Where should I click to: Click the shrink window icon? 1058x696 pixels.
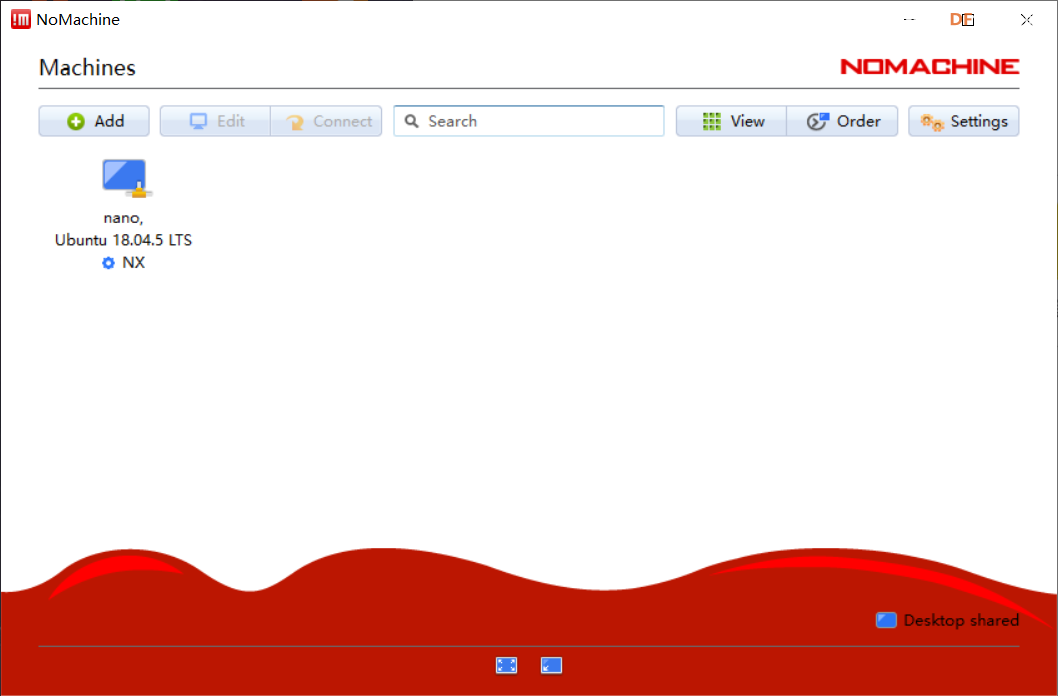pyautogui.click(x=551, y=666)
